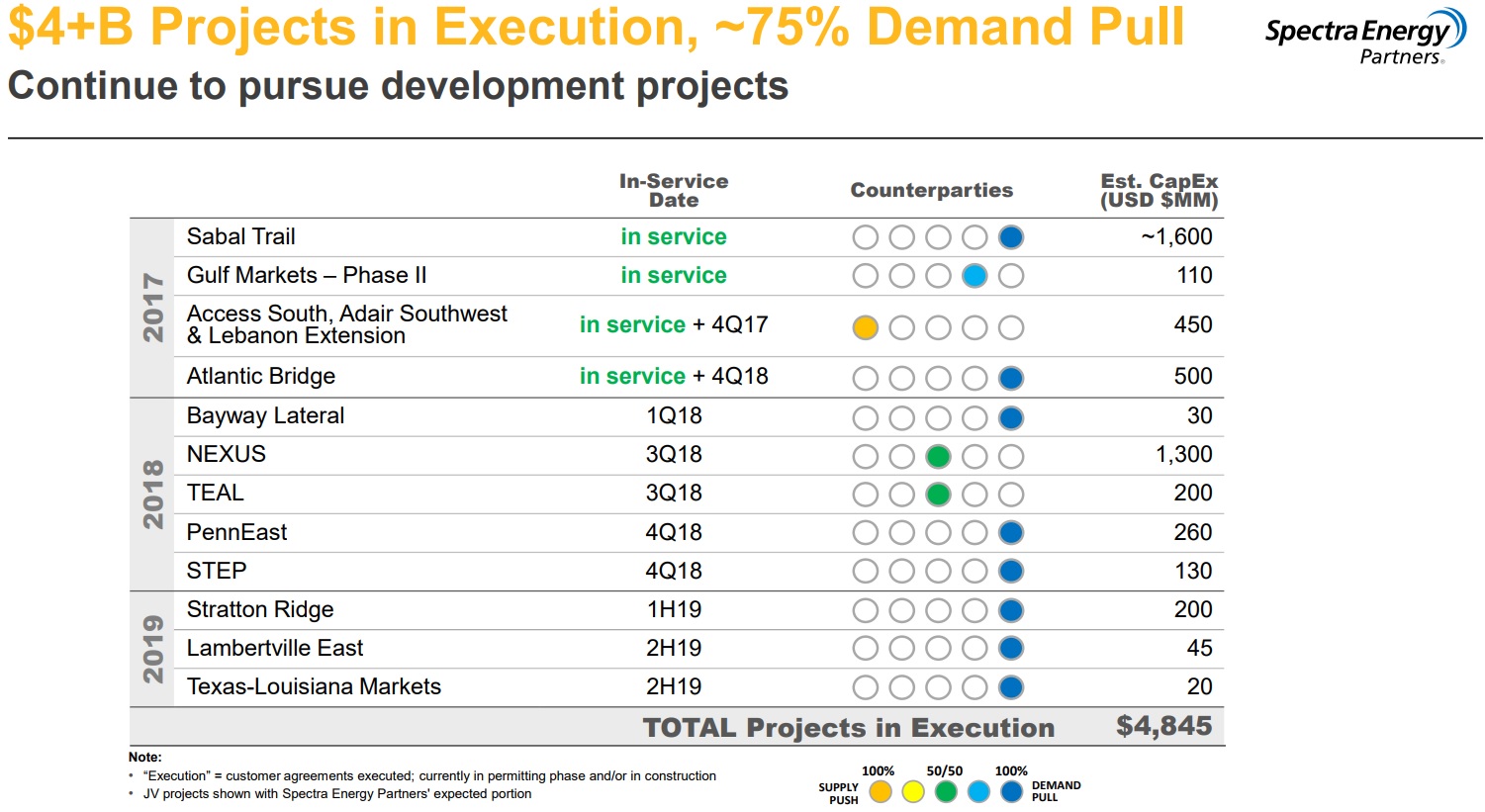Viewport: 1485px width, 812px height.
Task: Click the "PennEast" project name
Action: click(236, 532)
